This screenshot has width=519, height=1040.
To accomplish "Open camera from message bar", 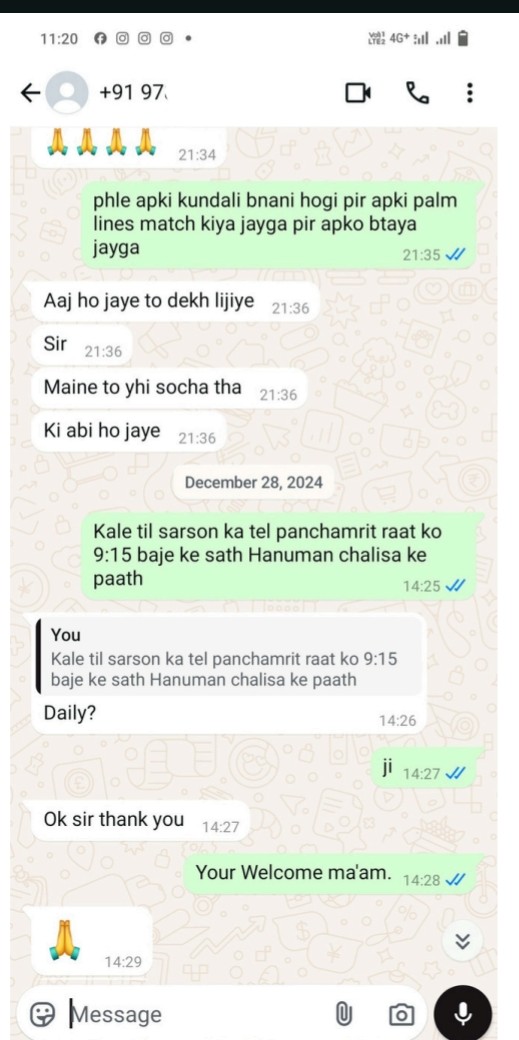I will click(x=400, y=1014).
